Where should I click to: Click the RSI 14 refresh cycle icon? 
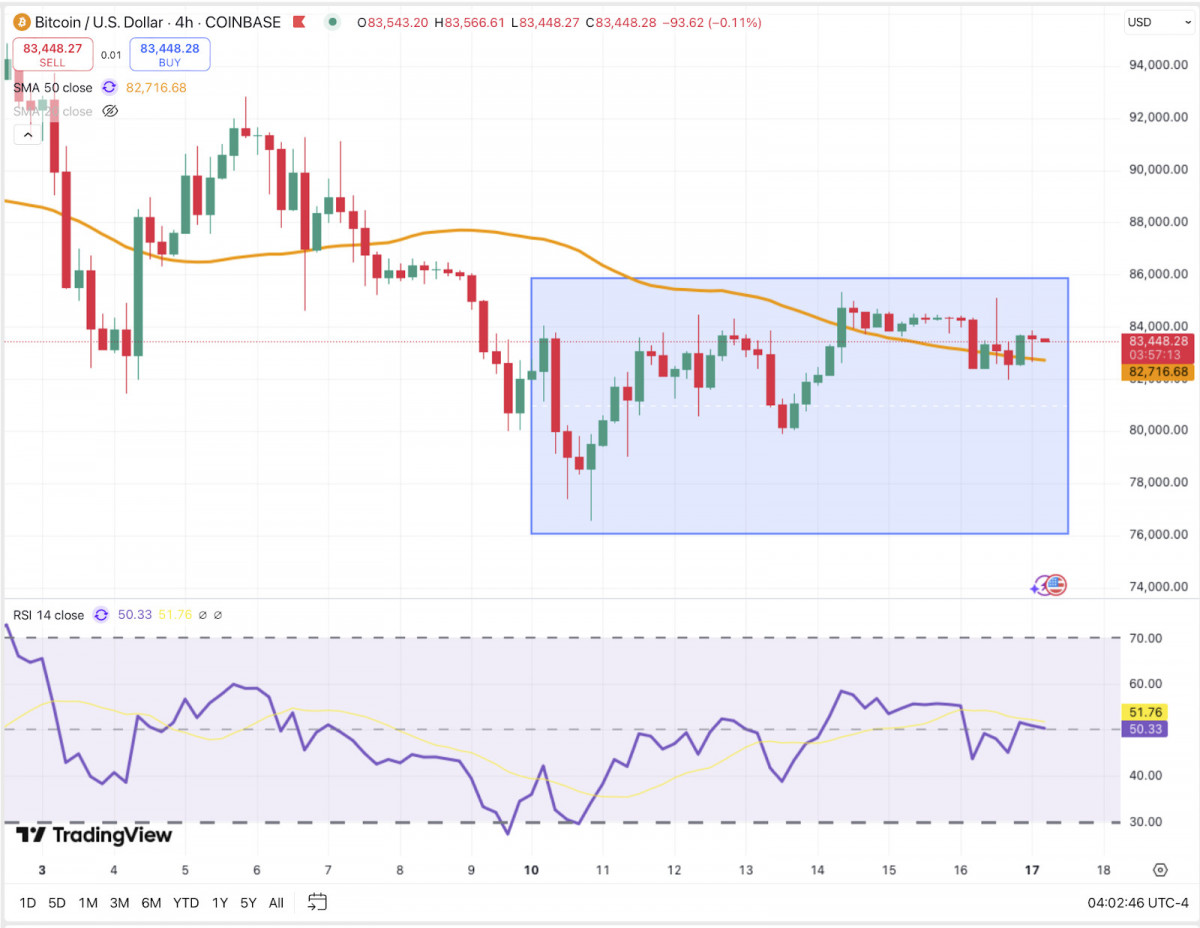coord(100,615)
